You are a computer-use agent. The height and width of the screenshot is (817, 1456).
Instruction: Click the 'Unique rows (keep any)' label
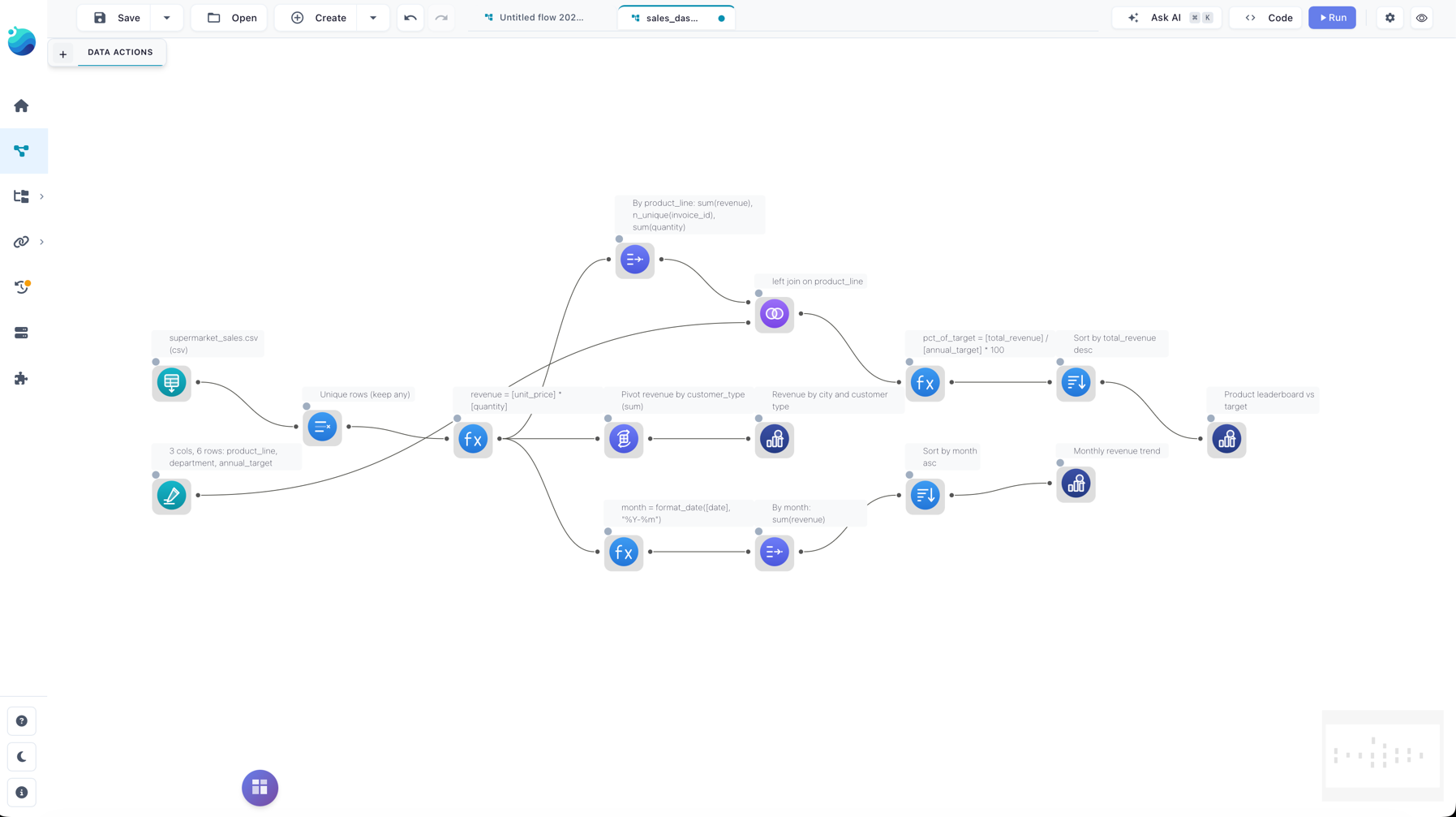tap(364, 395)
